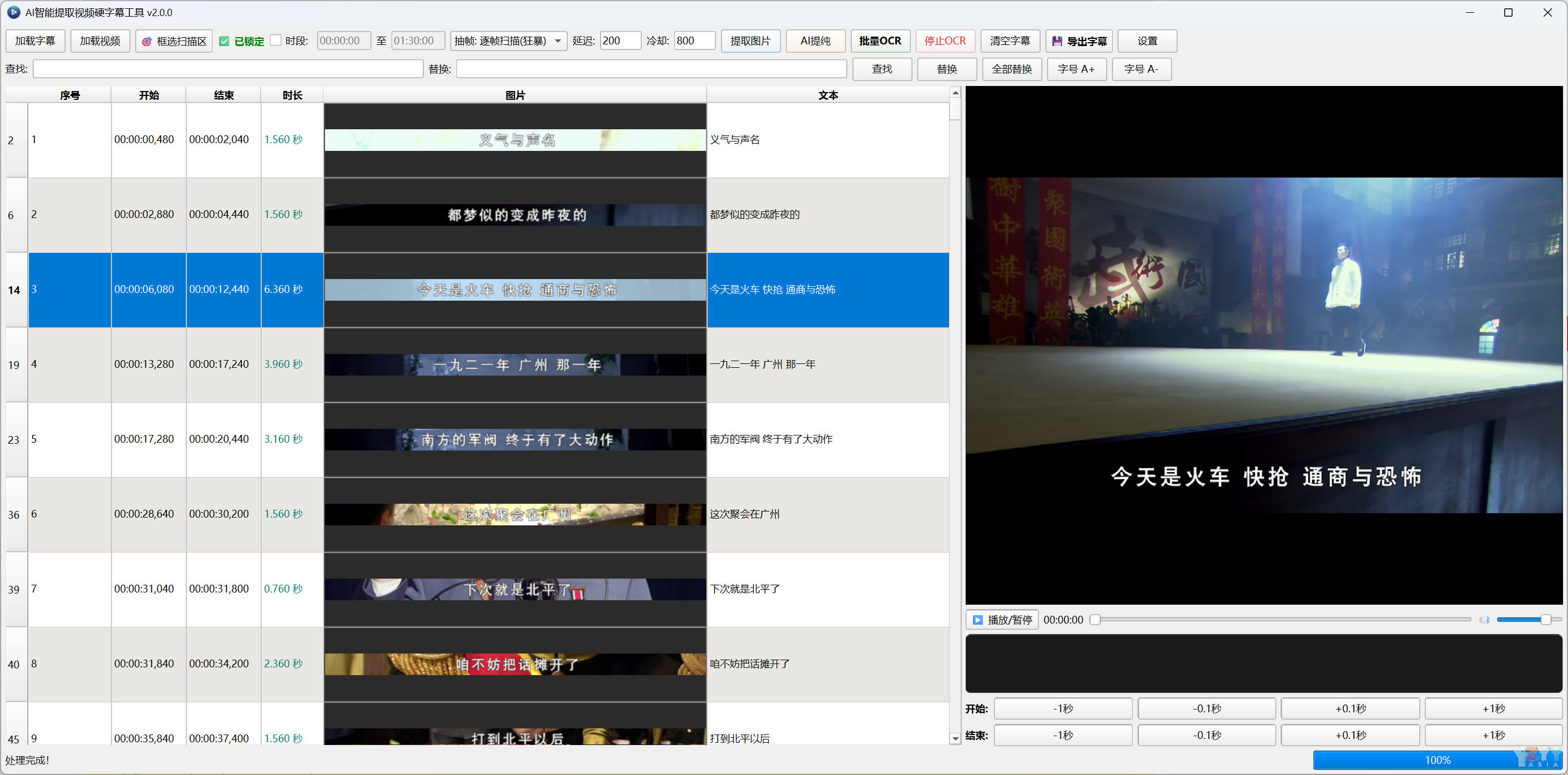Click the 加载字幕 button

coord(35,41)
